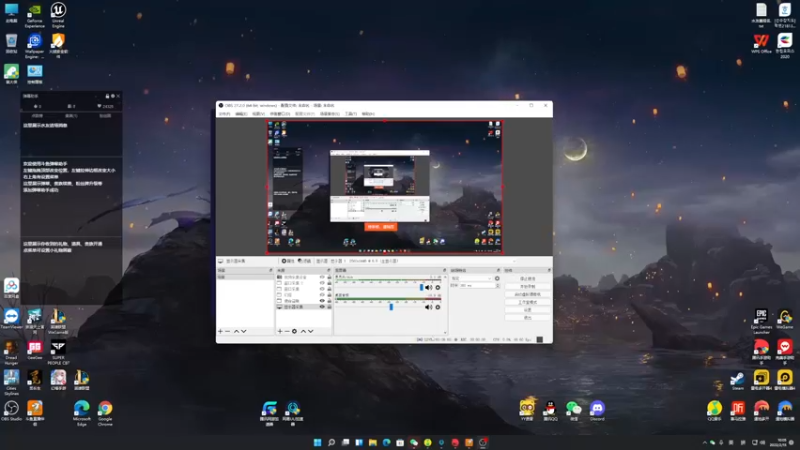800x450 pixels.
Task: Toggle visibility of 显示器采集 source
Action: (322, 307)
